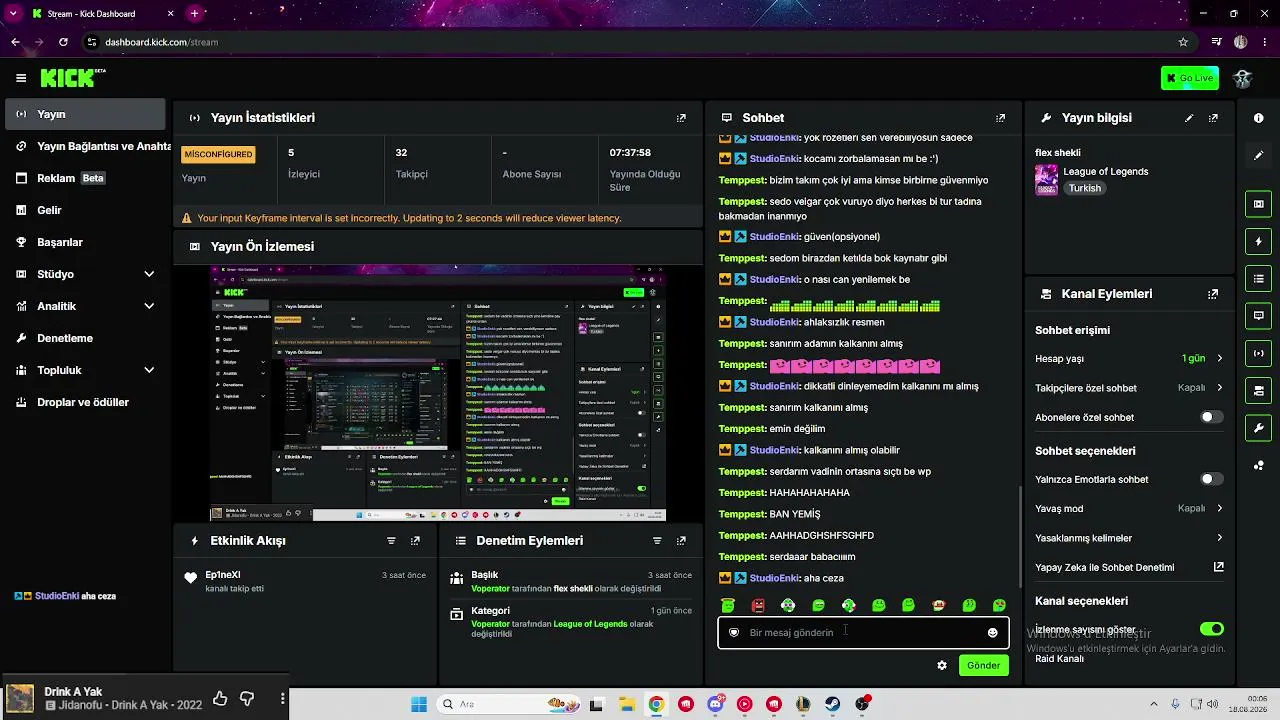Pop out the Sohbet chat panel
The image size is (1280, 720).
coord(1000,118)
